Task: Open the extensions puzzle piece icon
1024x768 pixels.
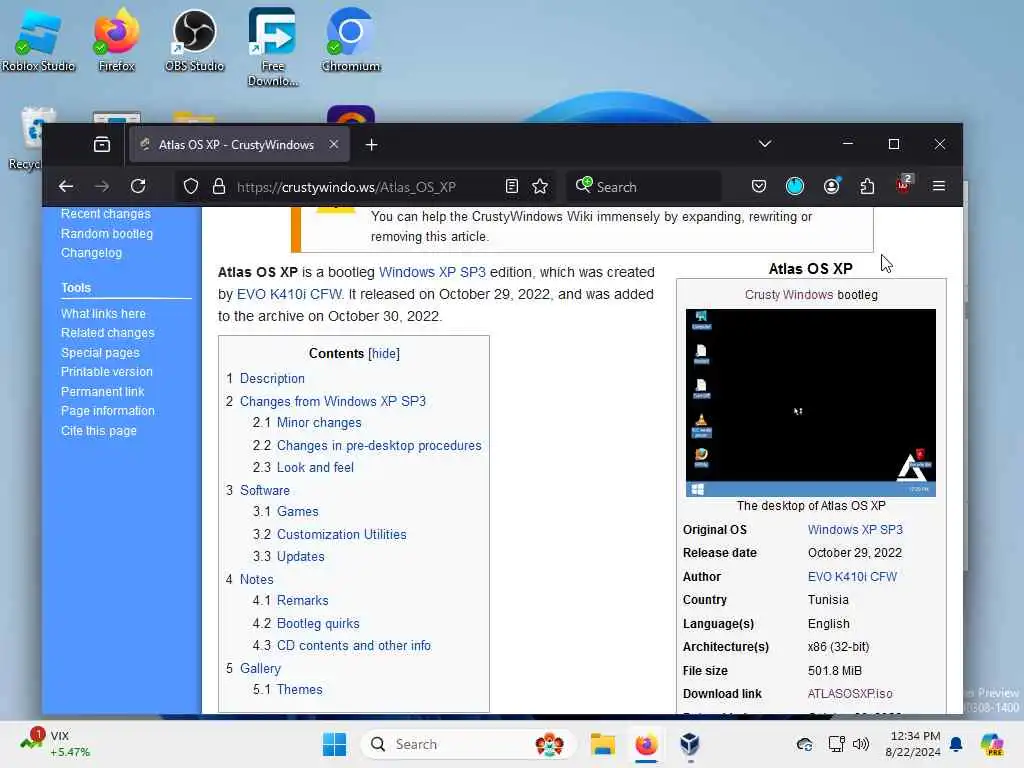Action: (x=867, y=187)
